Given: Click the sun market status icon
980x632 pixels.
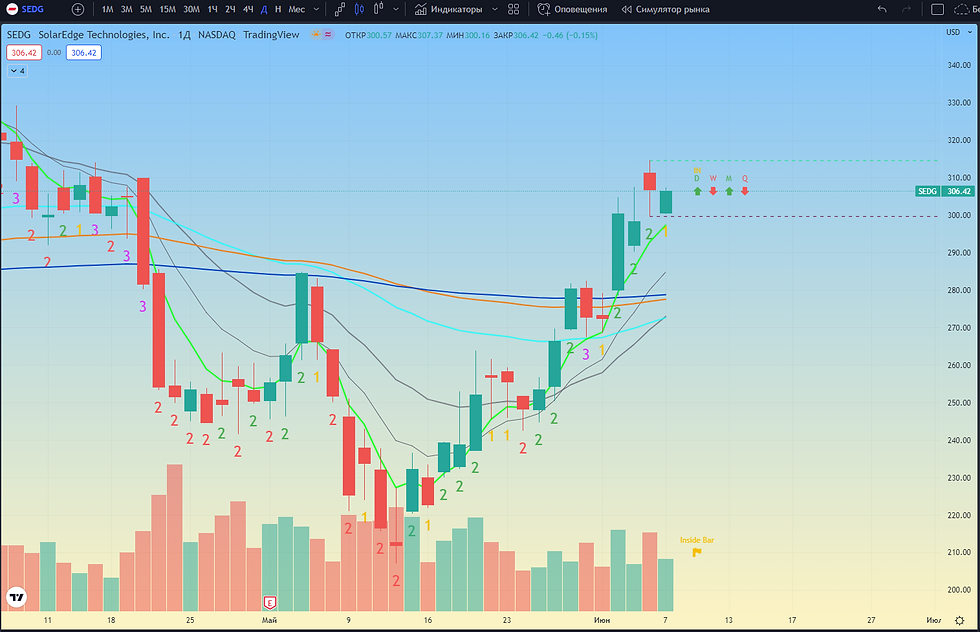Looking at the screenshot, I should click(x=316, y=34).
